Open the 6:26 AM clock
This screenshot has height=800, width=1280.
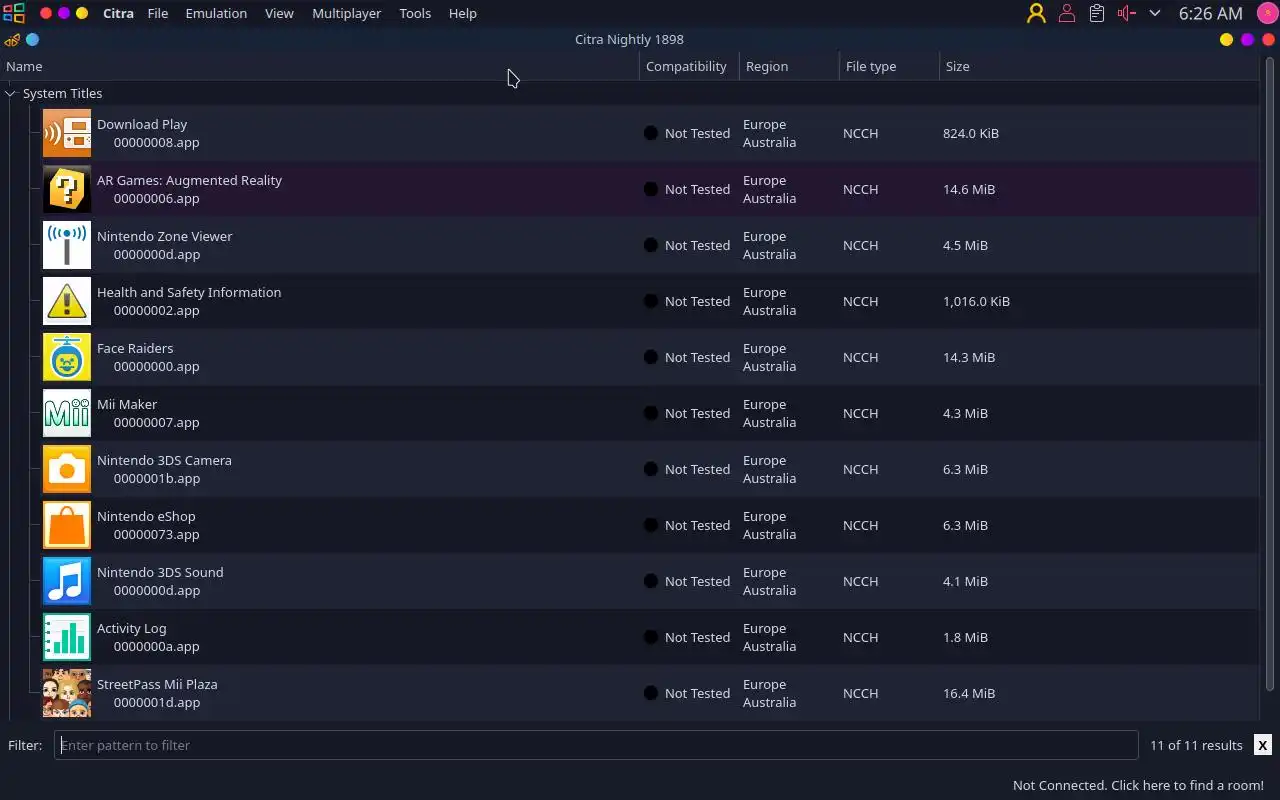pos(1210,13)
